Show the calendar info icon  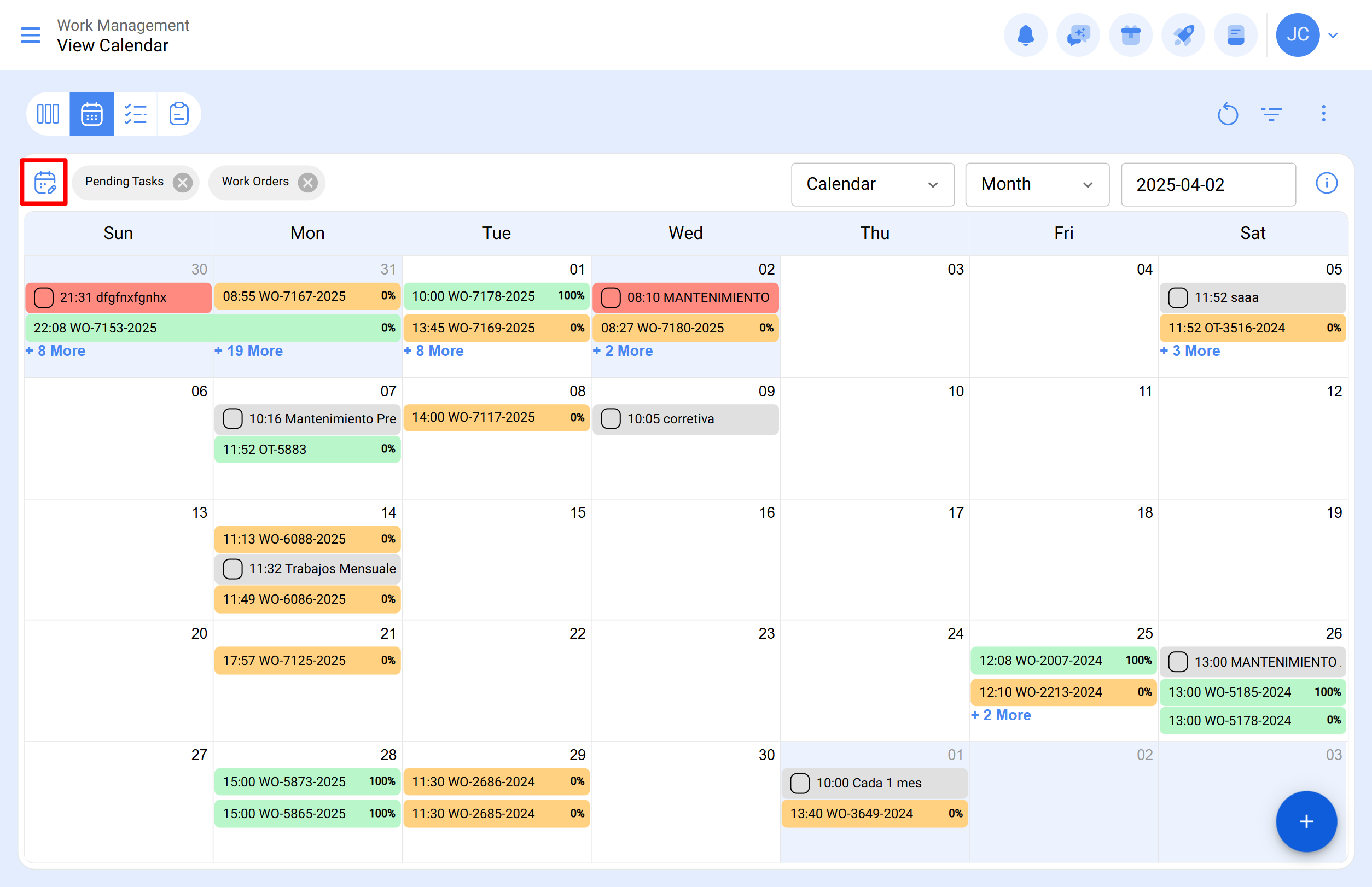(1327, 183)
